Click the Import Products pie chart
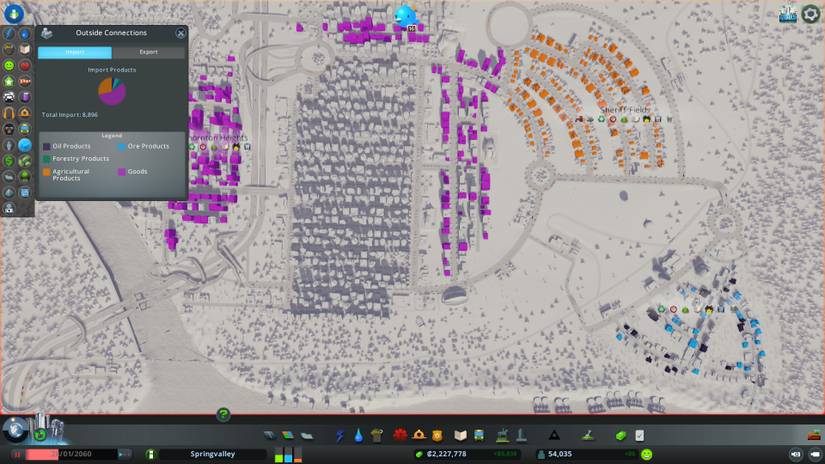The height and width of the screenshot is (464, 825). pyautogui.click(x=112, y=91)
